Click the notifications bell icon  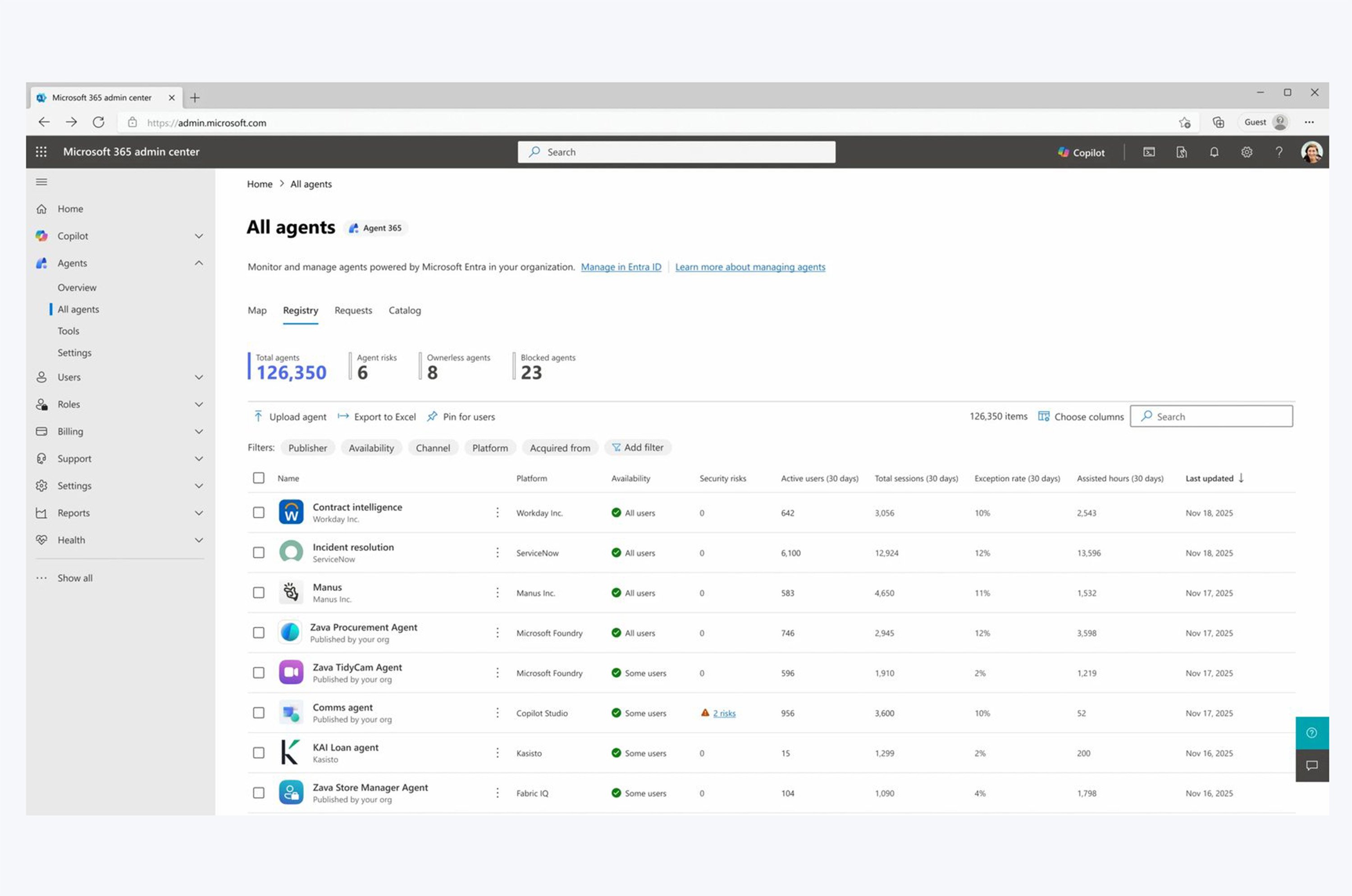pyautogui.click(x=1214, y=152)
